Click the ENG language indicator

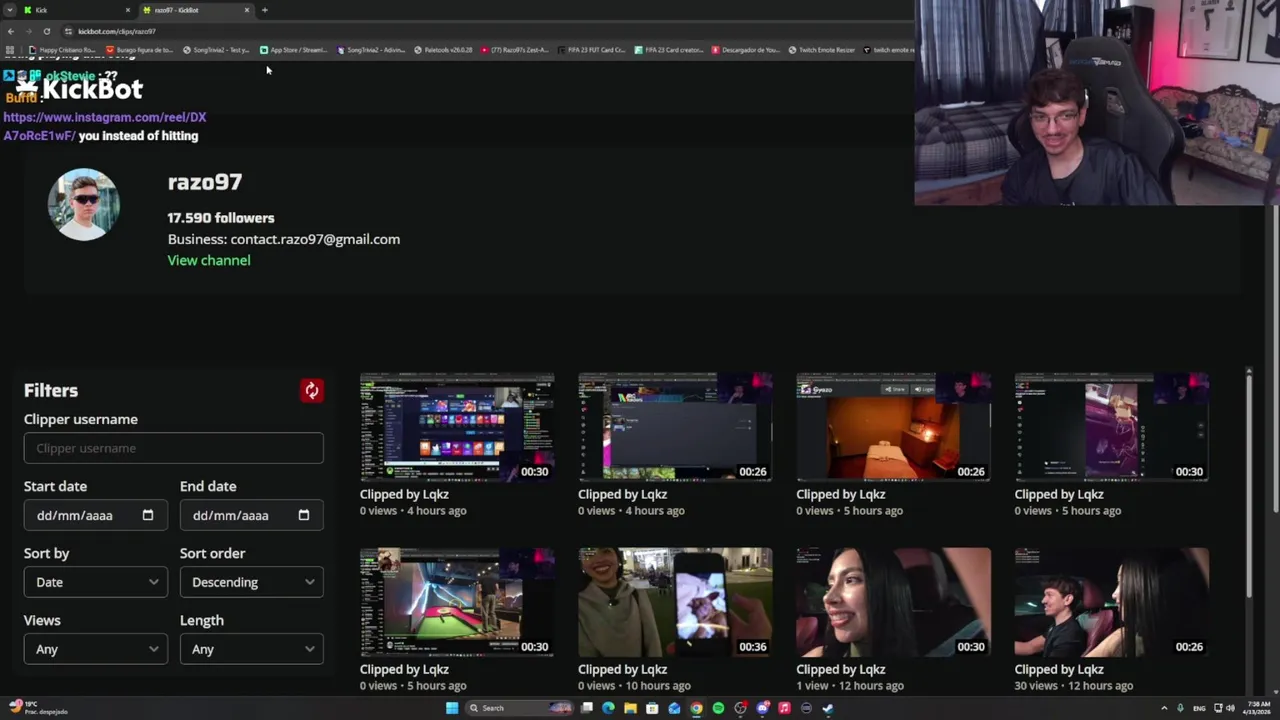[1199, 708]
